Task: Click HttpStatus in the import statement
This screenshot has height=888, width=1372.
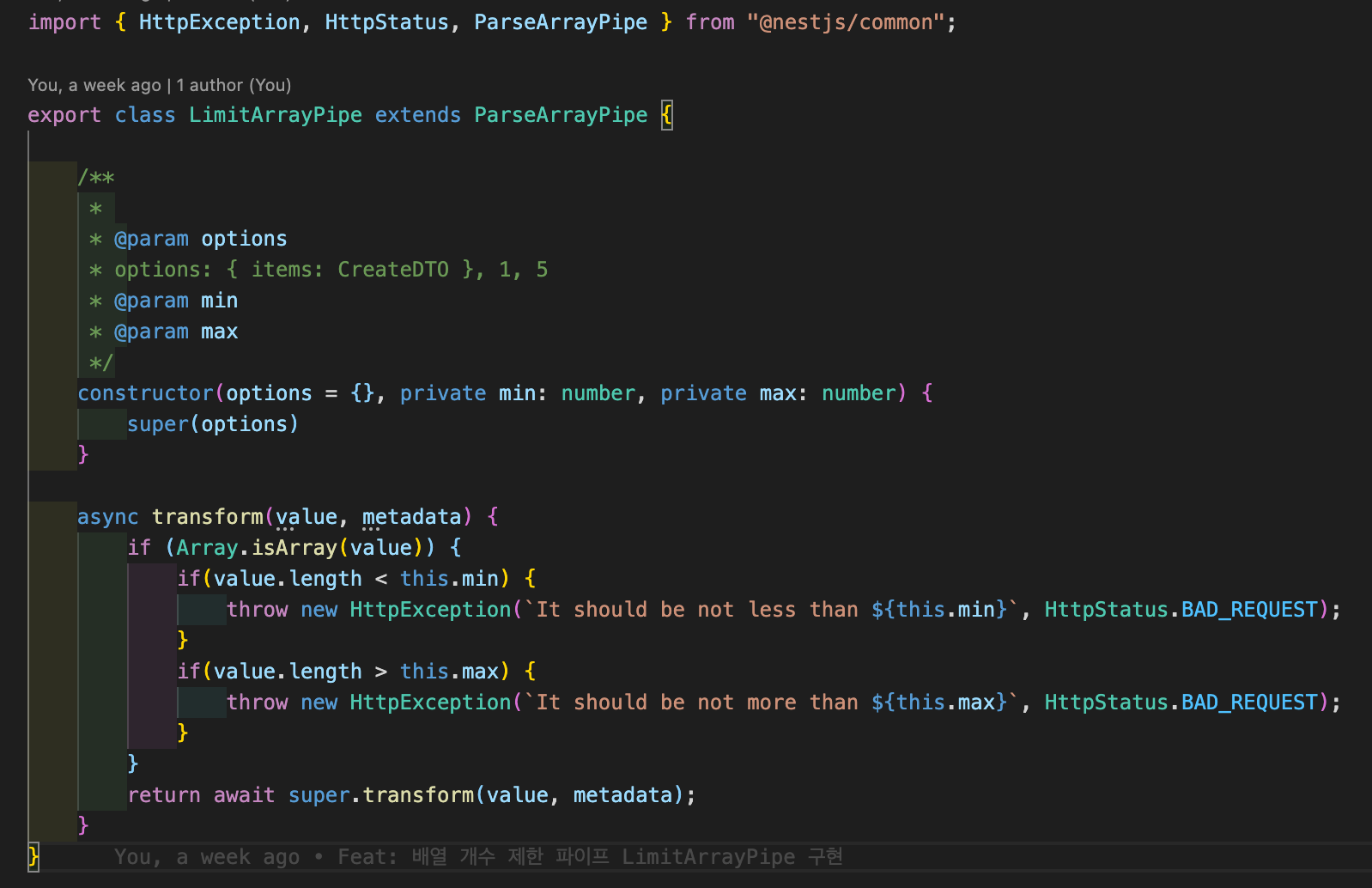Action: tap(387, 22)
